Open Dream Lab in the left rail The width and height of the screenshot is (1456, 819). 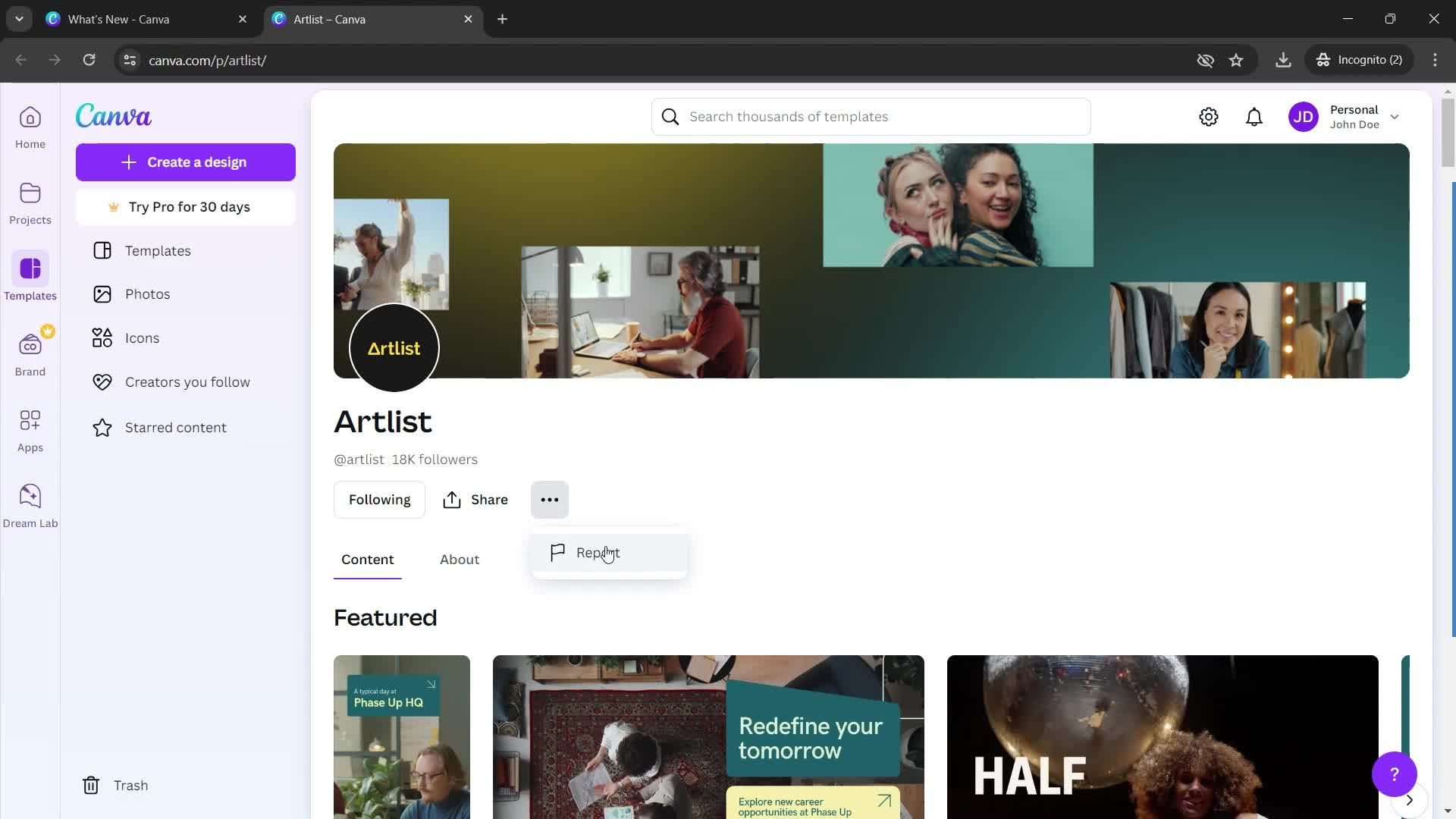(x=30, y=507)
